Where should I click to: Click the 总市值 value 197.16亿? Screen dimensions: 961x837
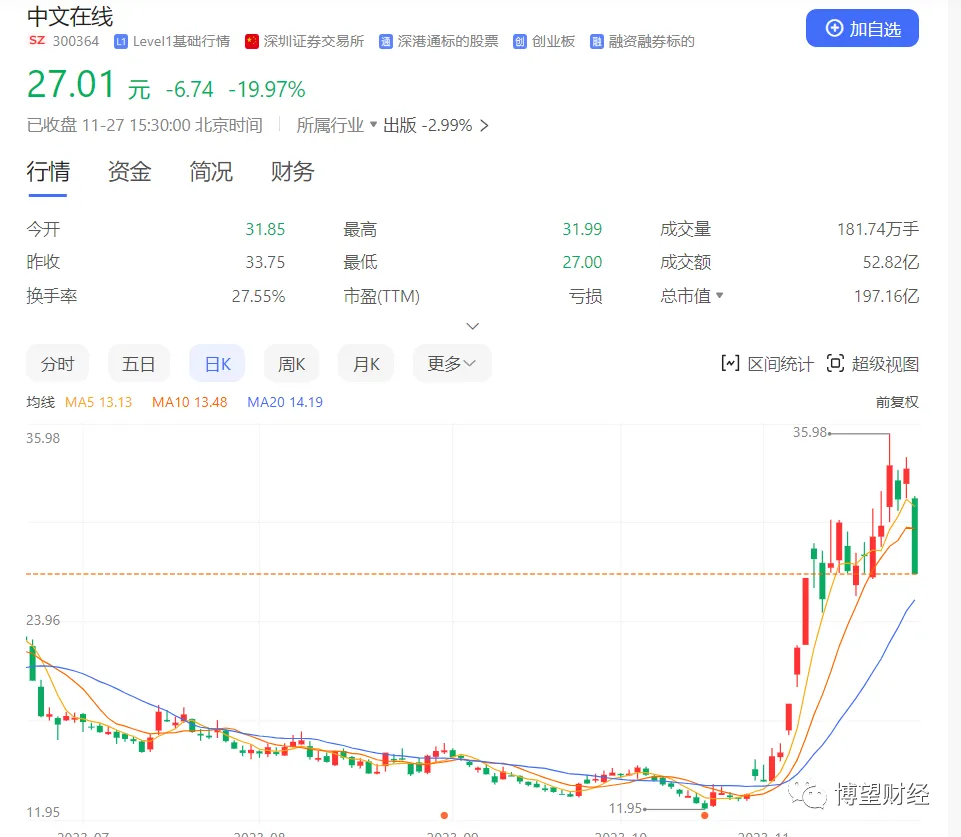click(887, 297)
